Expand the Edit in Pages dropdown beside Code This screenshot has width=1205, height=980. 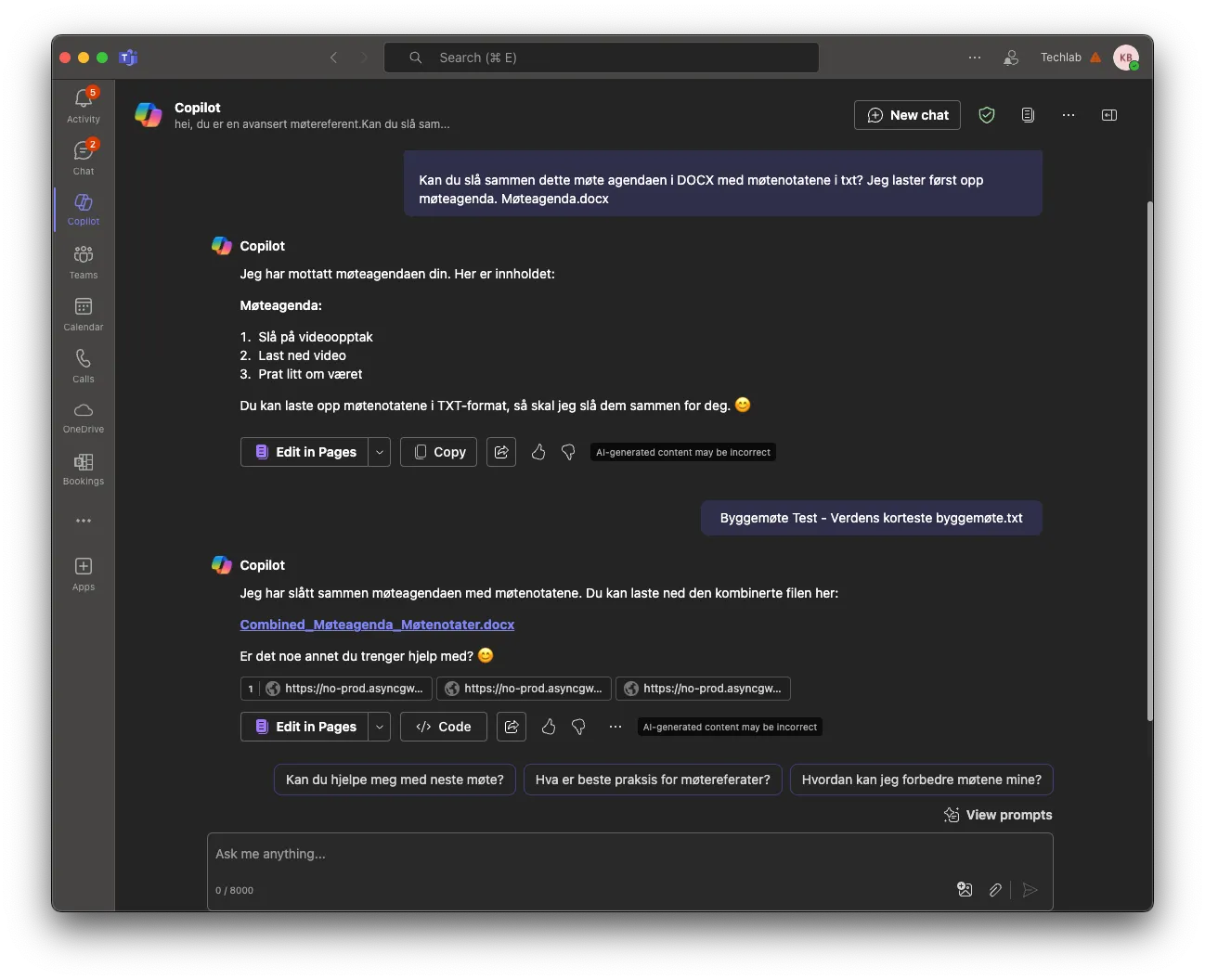[380, 727]
